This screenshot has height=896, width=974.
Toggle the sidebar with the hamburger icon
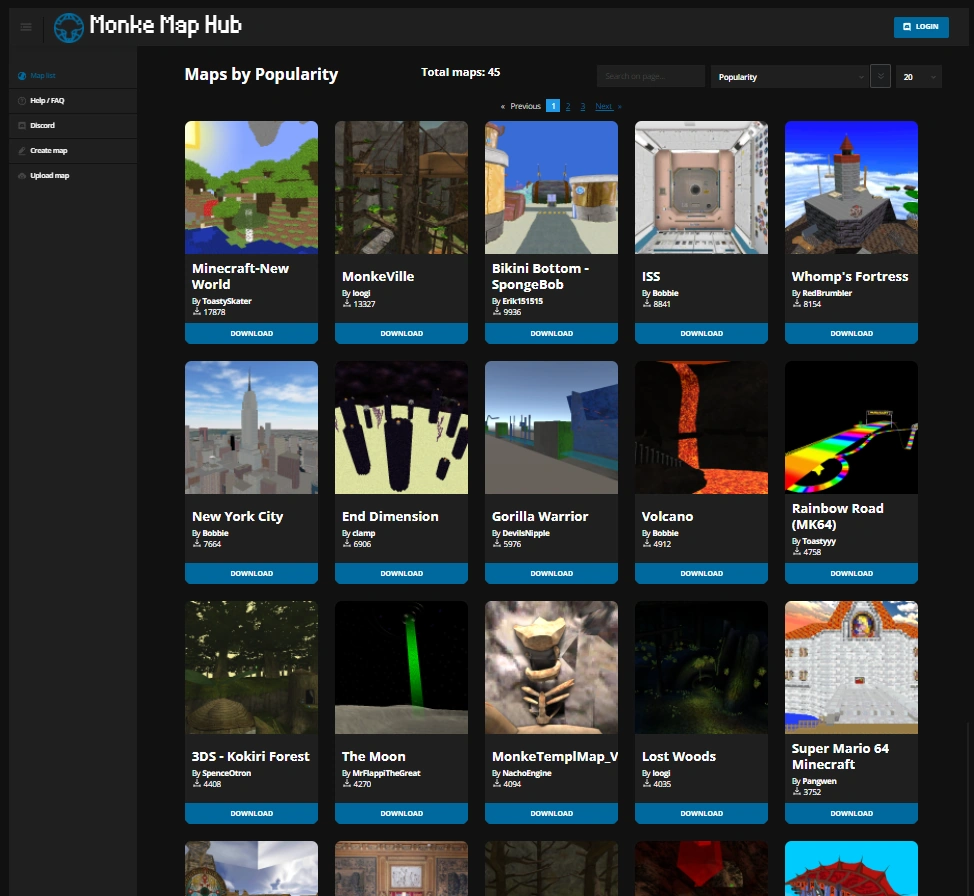tap(26, 27)
